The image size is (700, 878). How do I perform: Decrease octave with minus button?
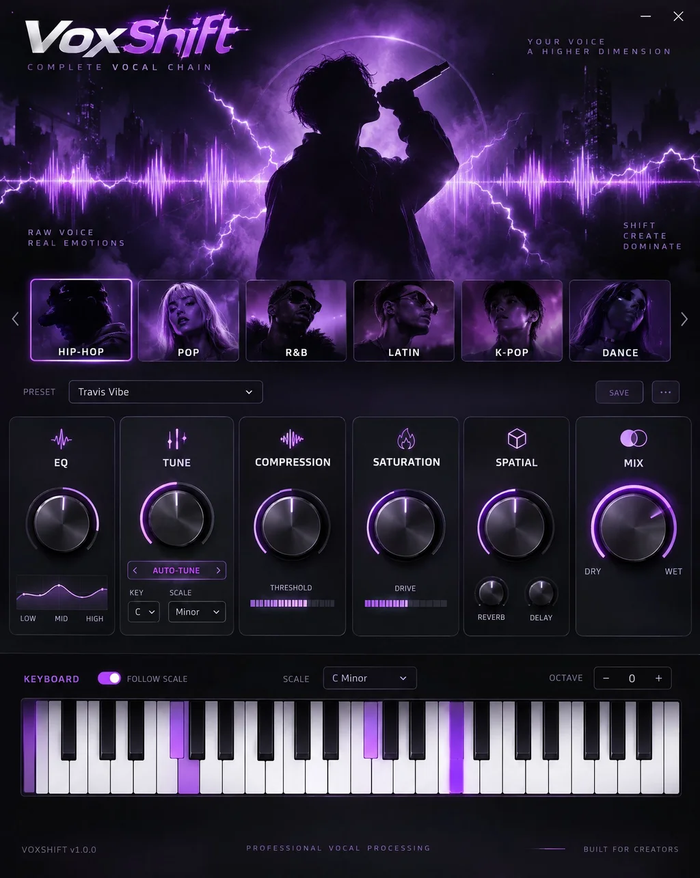click(x=606, y=678)
